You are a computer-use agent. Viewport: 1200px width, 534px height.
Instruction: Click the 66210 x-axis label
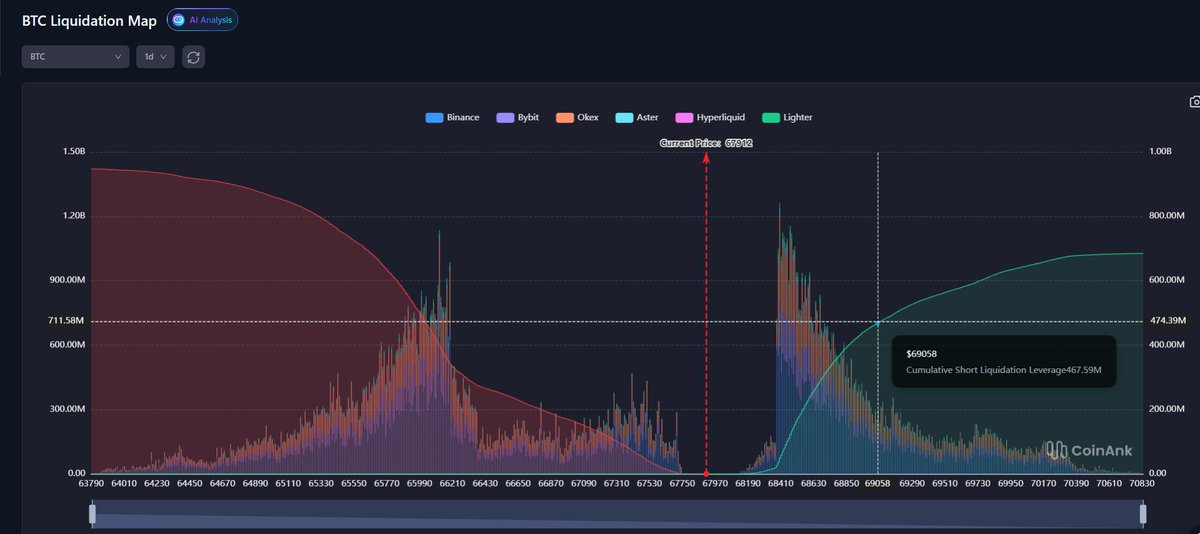pos(452,484)
